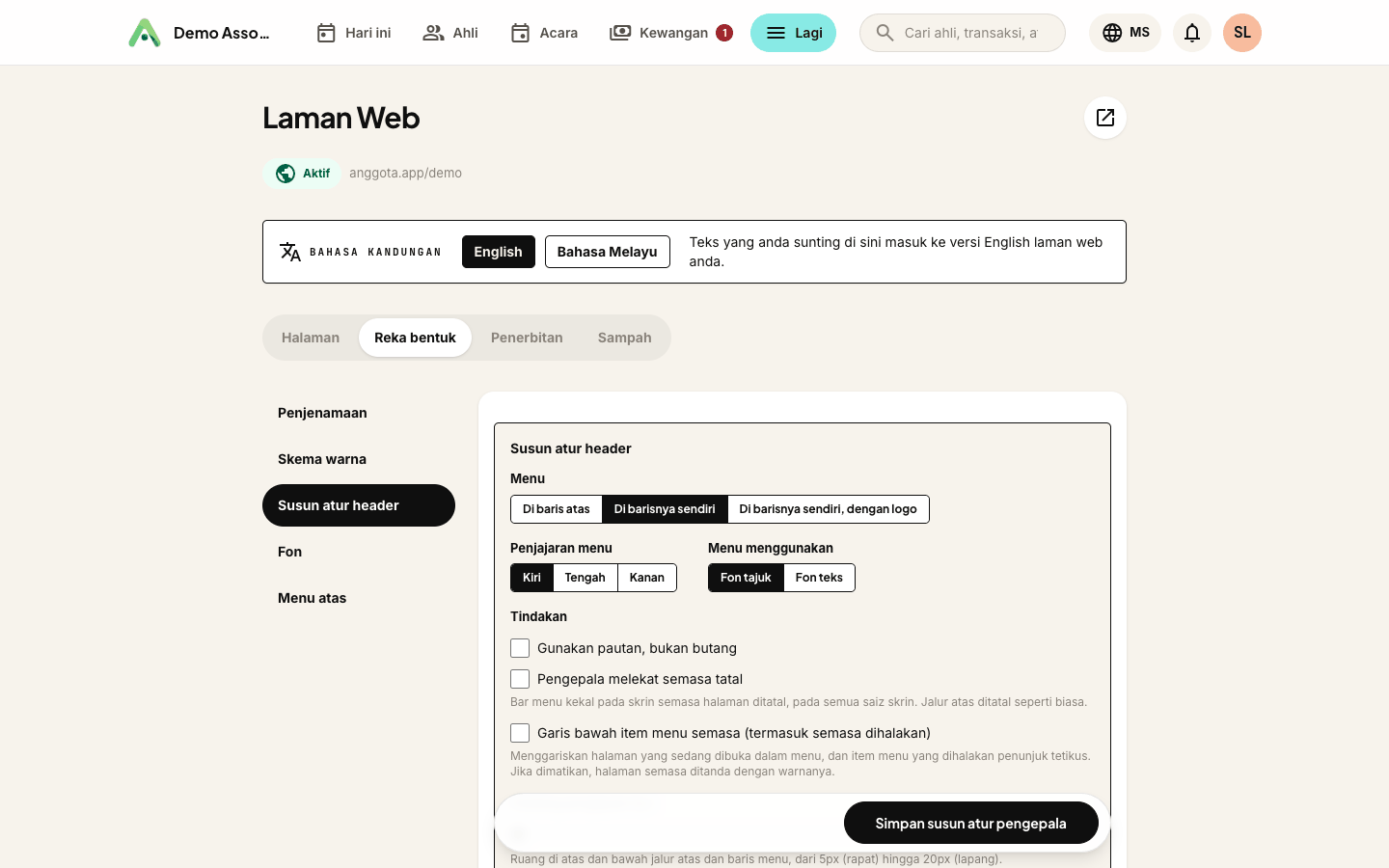Choose Di barisnya sendiri, dengan logo
Screen dimensions: 1389x868
point(829,509)
